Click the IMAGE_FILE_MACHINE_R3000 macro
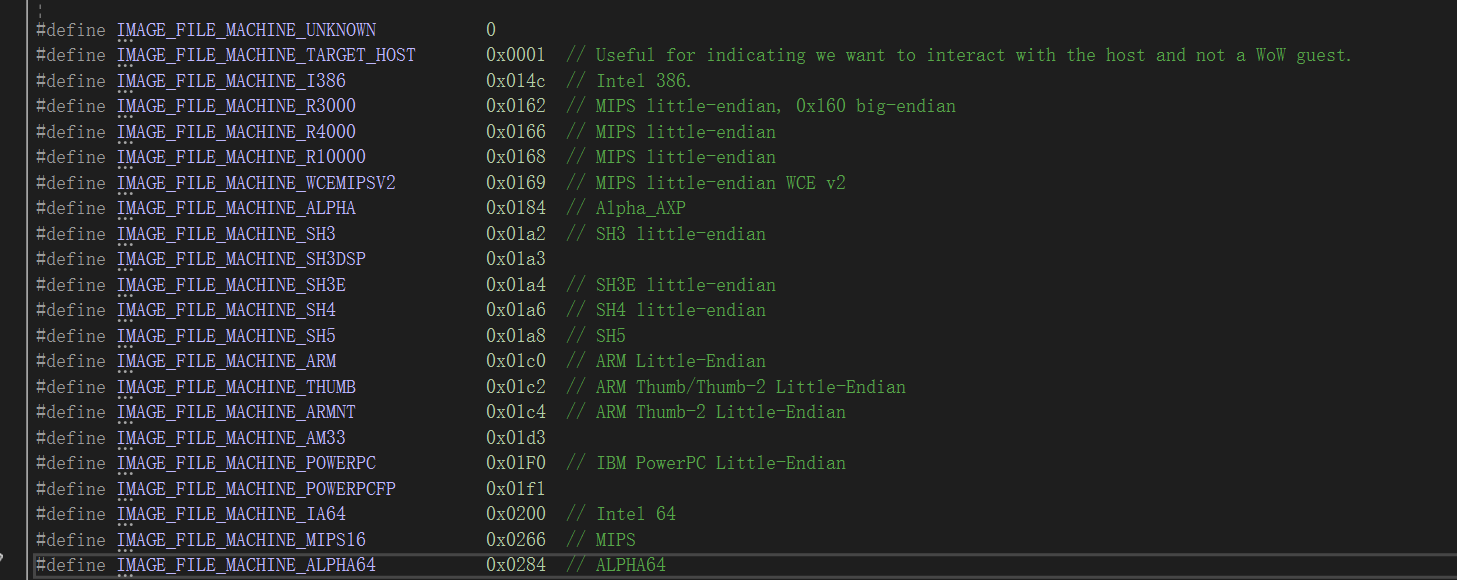The width and height of the screenshot is (1457, 580). [236, 106]
